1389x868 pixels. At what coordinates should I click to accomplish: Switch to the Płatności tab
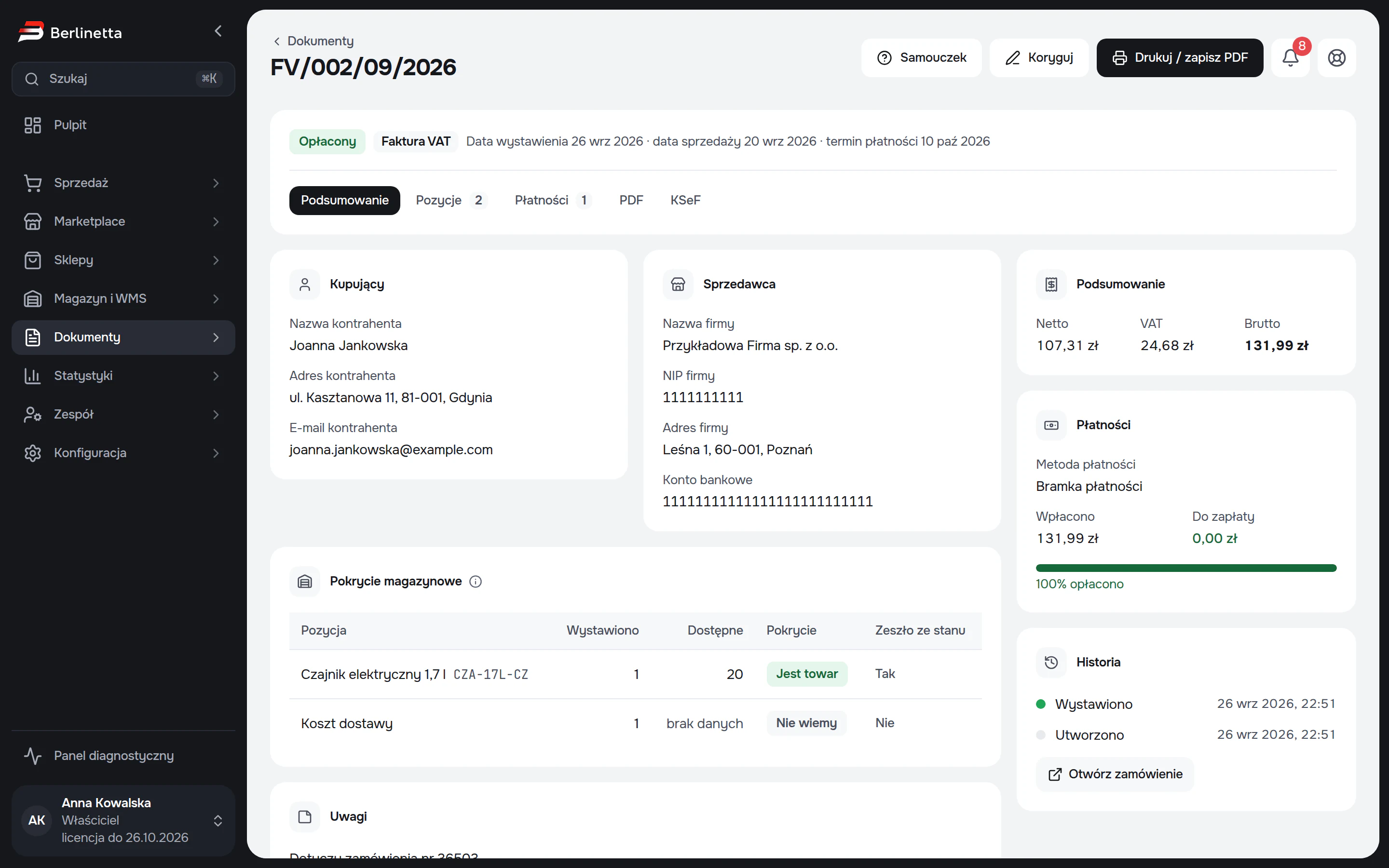552,200
